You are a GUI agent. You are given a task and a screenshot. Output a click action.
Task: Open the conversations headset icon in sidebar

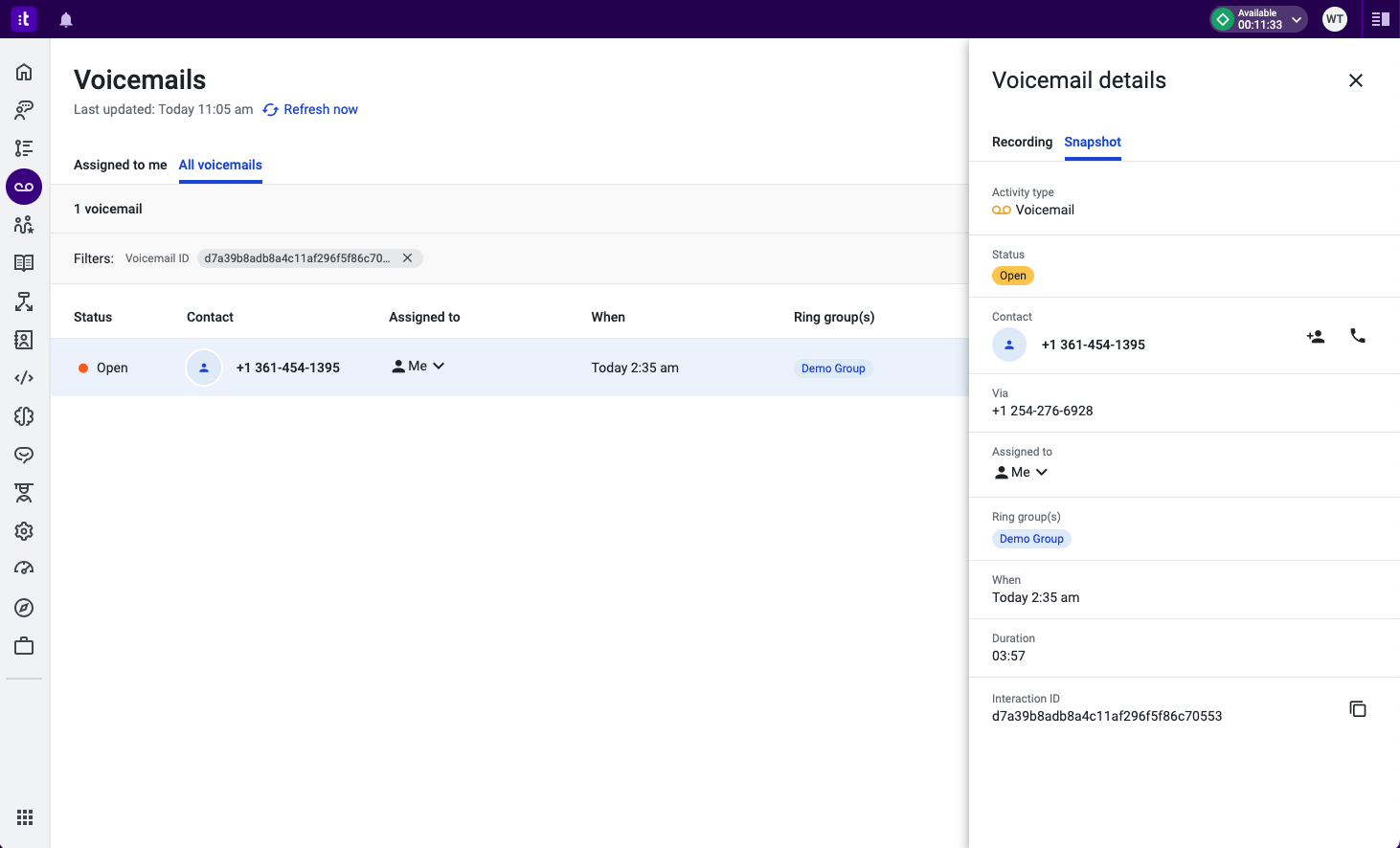coord(24,110)
